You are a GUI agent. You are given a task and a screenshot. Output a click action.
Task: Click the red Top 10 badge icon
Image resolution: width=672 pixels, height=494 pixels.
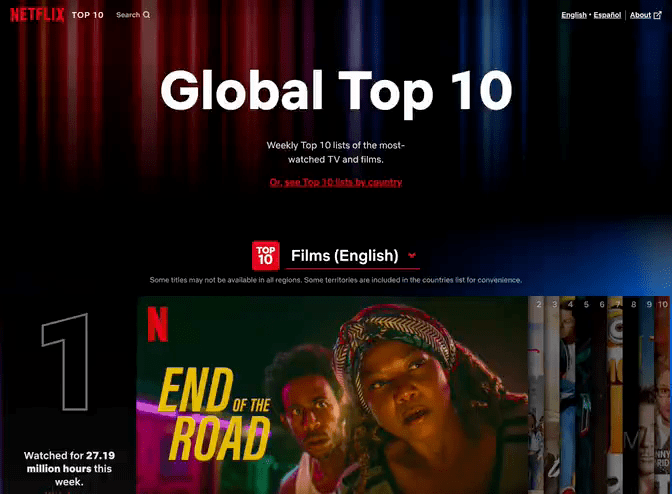coord(266,255)
